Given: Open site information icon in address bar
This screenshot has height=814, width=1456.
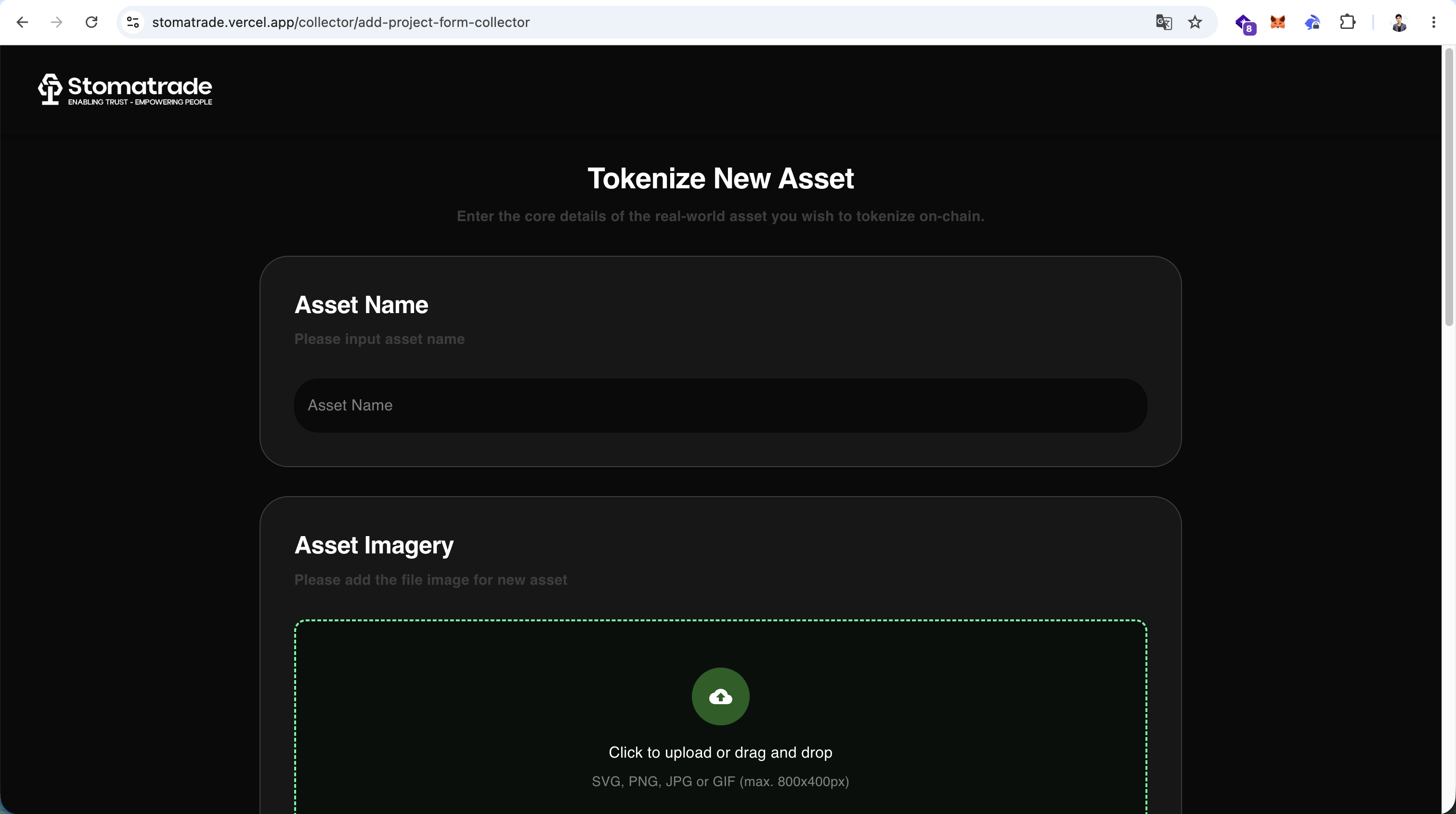Looking at the screenshot, I should 133,22.
